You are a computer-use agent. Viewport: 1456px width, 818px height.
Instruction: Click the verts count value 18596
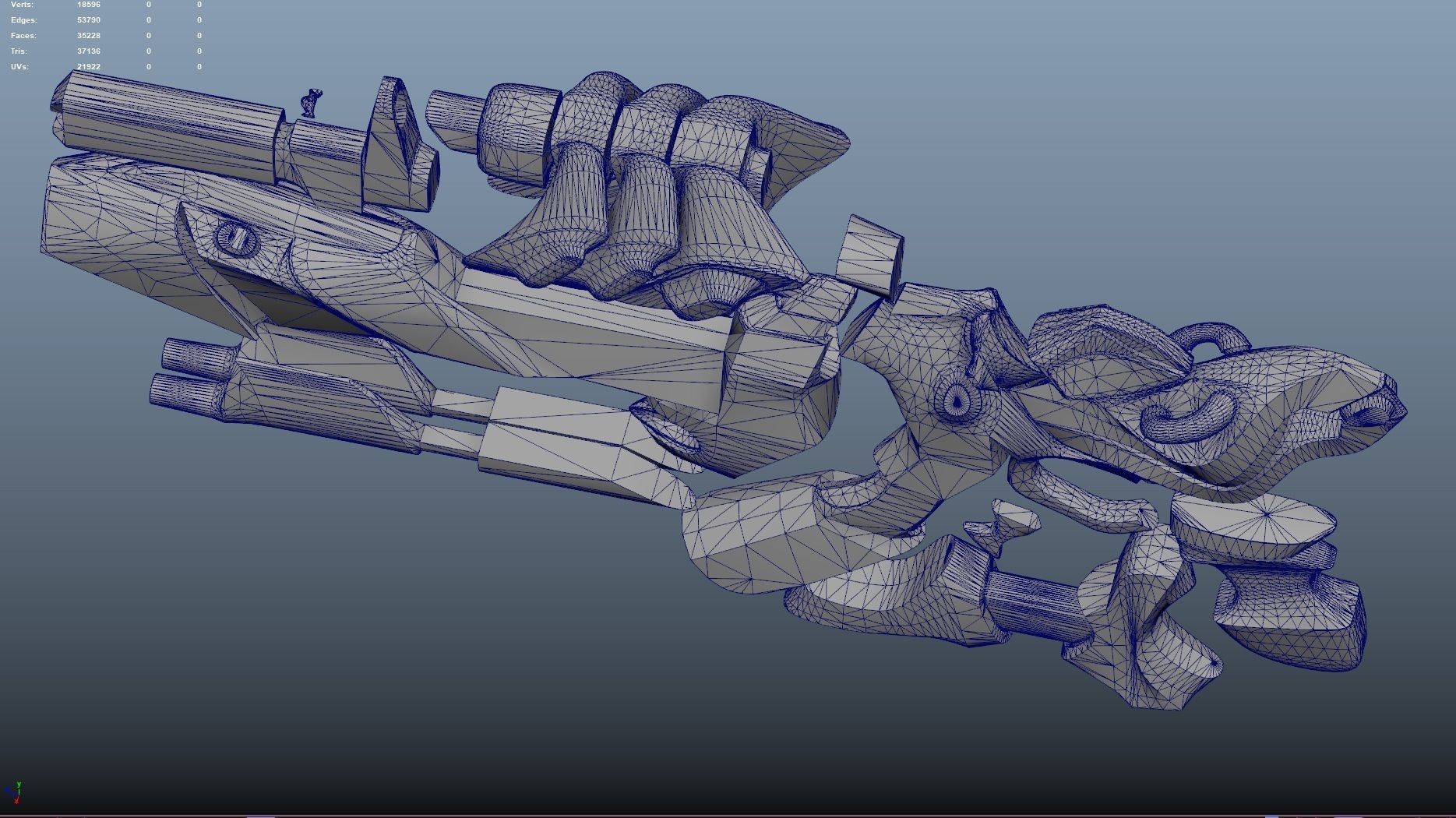(89, 5)
